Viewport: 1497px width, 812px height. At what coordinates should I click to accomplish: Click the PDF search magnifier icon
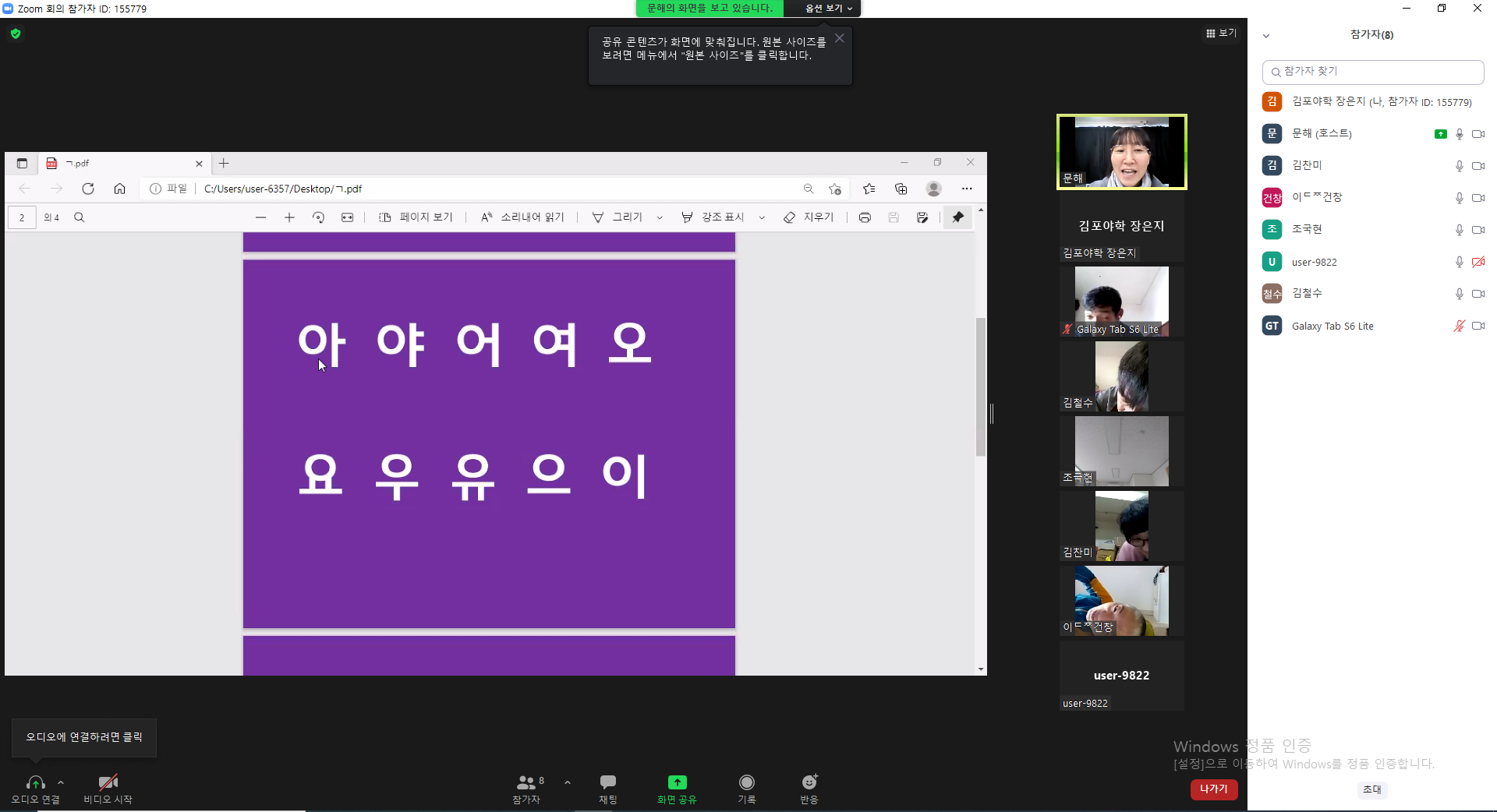click(79, 217)
